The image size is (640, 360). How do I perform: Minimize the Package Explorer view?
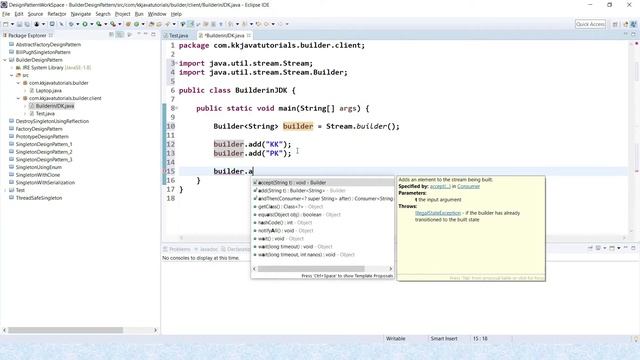(146, 35)
